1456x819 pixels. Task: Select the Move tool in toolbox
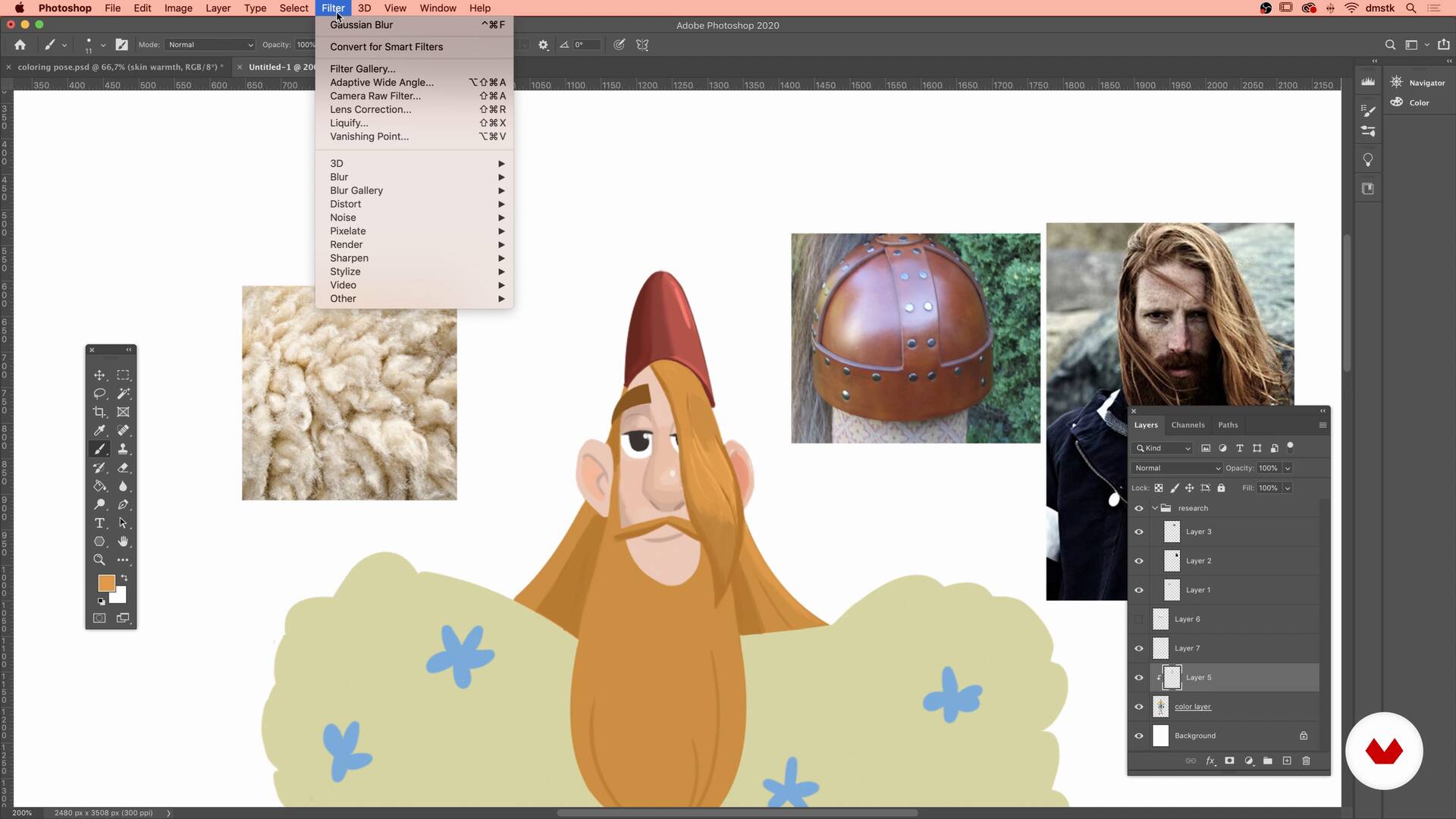(99, 375)
